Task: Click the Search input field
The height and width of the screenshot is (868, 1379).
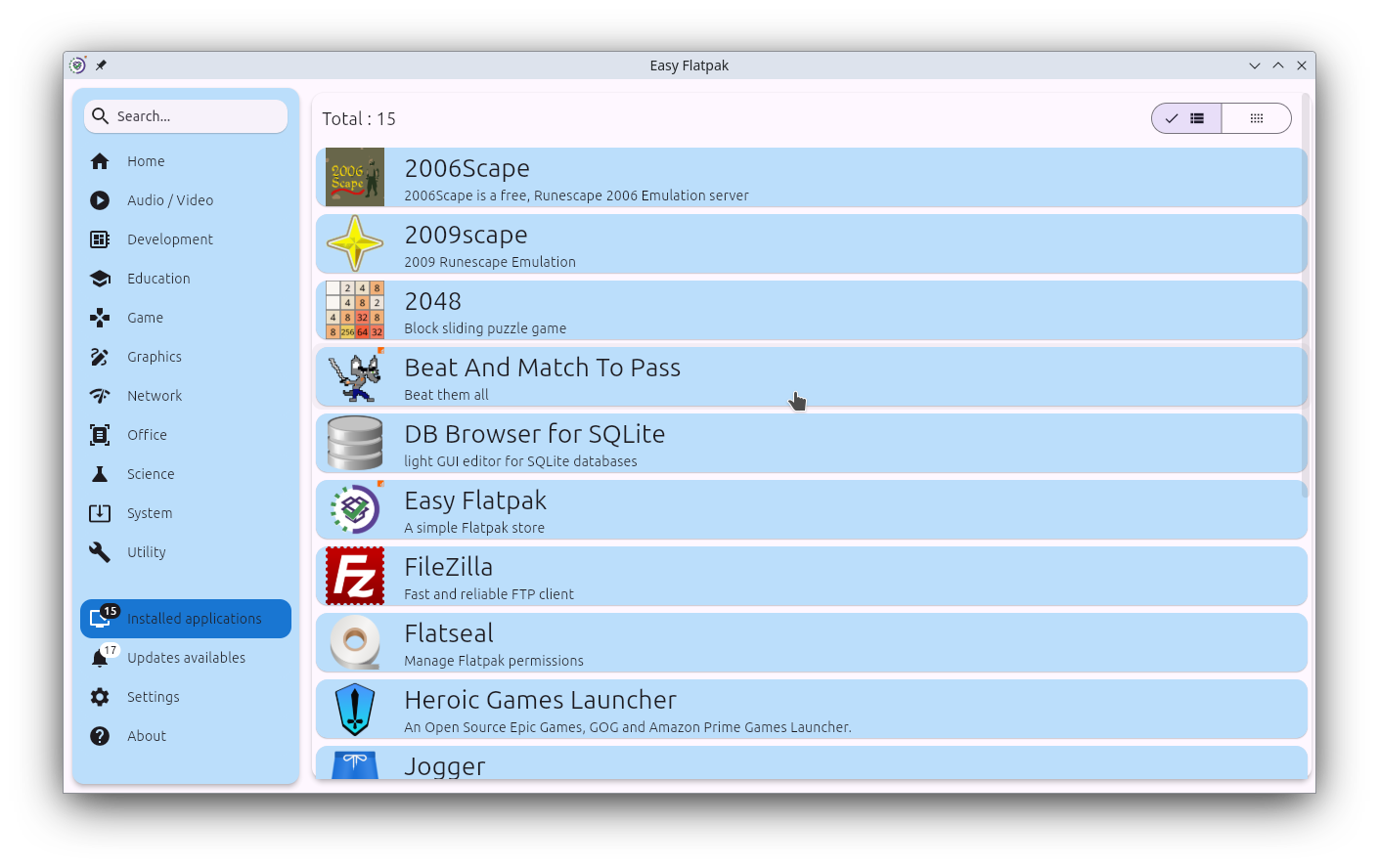Action: (x=186, y=116)
